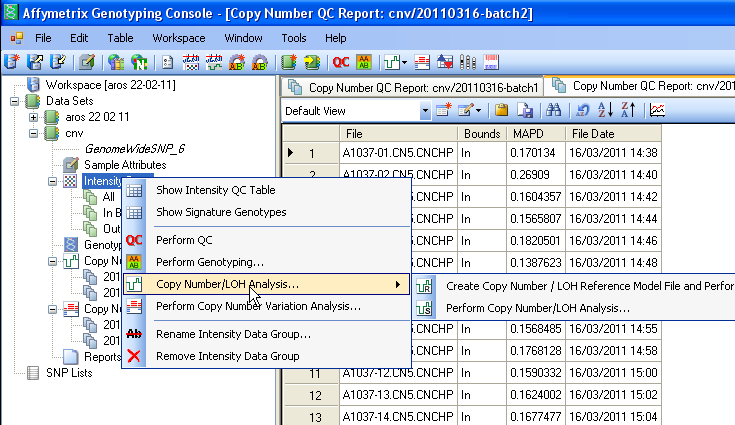Open the Window menu
735x425 pixels.
[243, 38]
